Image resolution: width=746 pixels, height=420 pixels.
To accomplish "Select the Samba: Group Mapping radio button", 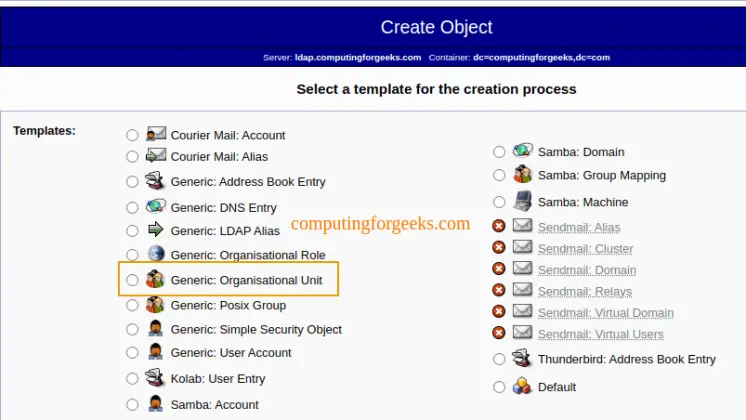I will pos(499,176).
